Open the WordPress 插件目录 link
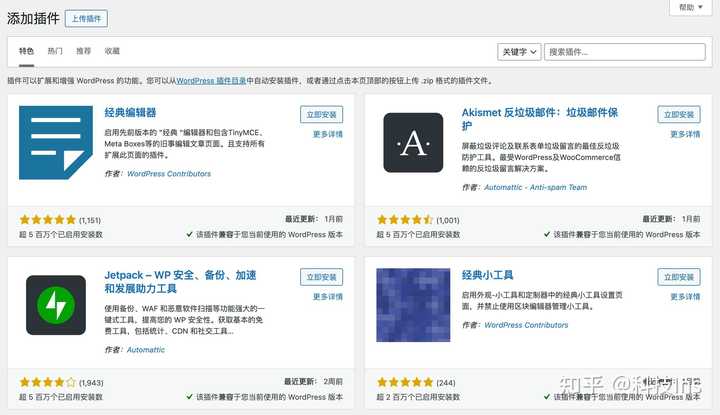 [211, 81]
